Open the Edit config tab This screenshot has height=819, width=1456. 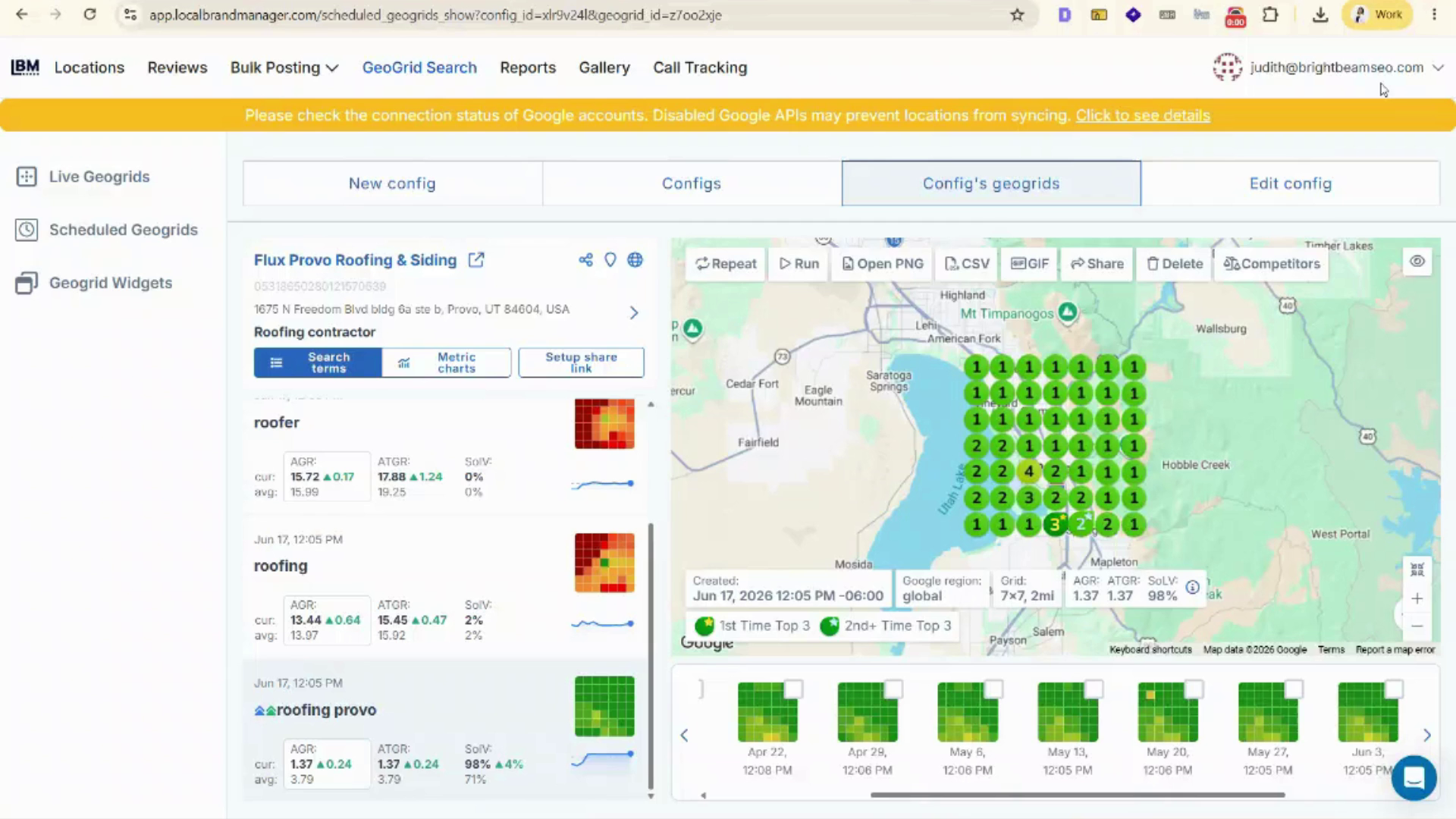click(x=1291, y=184)
